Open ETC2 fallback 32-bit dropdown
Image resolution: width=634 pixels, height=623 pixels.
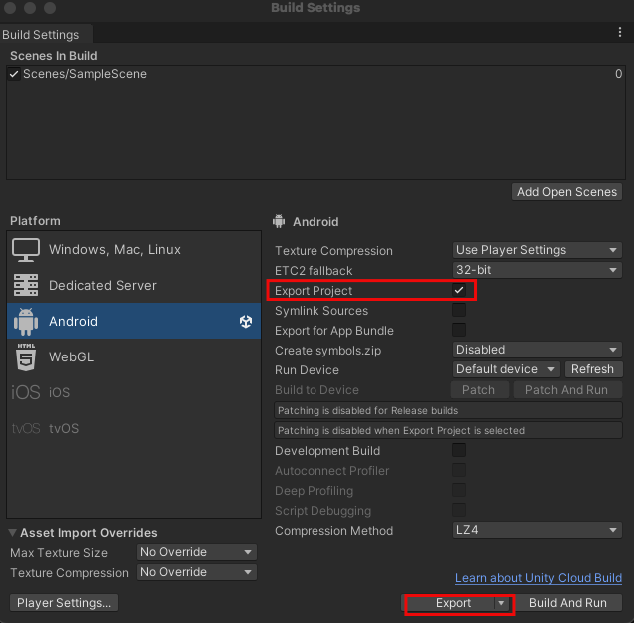(x=537, y=270)
